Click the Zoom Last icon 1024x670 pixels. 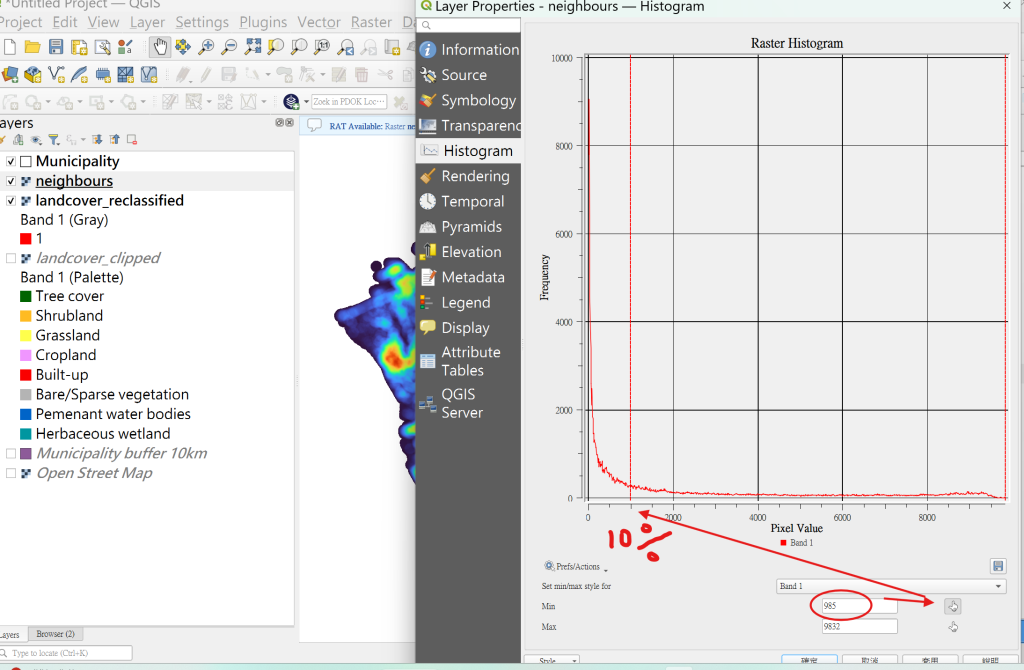[345, 47]
